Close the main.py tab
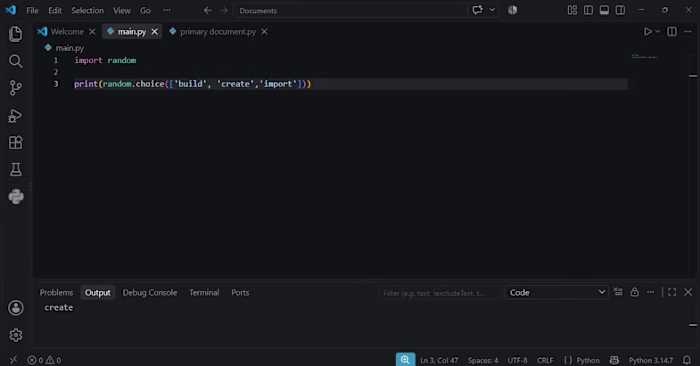This screenshot has width=700, height=366. 154,32
